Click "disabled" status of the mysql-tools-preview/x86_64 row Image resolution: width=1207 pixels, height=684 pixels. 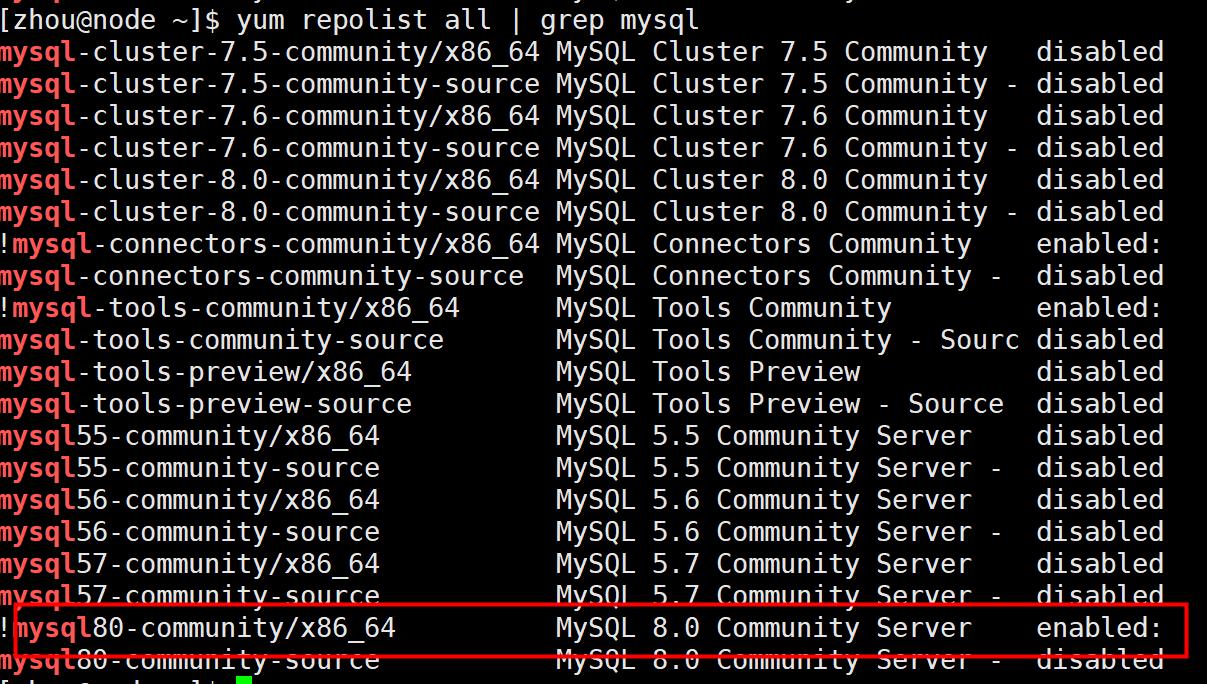[x=1100, y=372]
